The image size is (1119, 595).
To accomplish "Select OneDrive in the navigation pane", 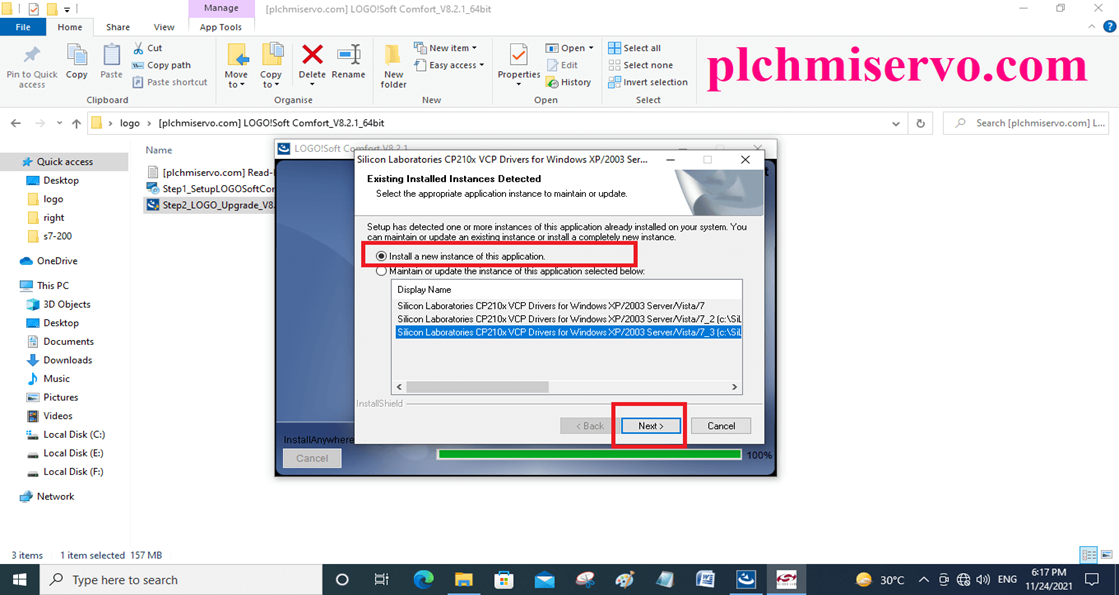I will click(57, 261).
